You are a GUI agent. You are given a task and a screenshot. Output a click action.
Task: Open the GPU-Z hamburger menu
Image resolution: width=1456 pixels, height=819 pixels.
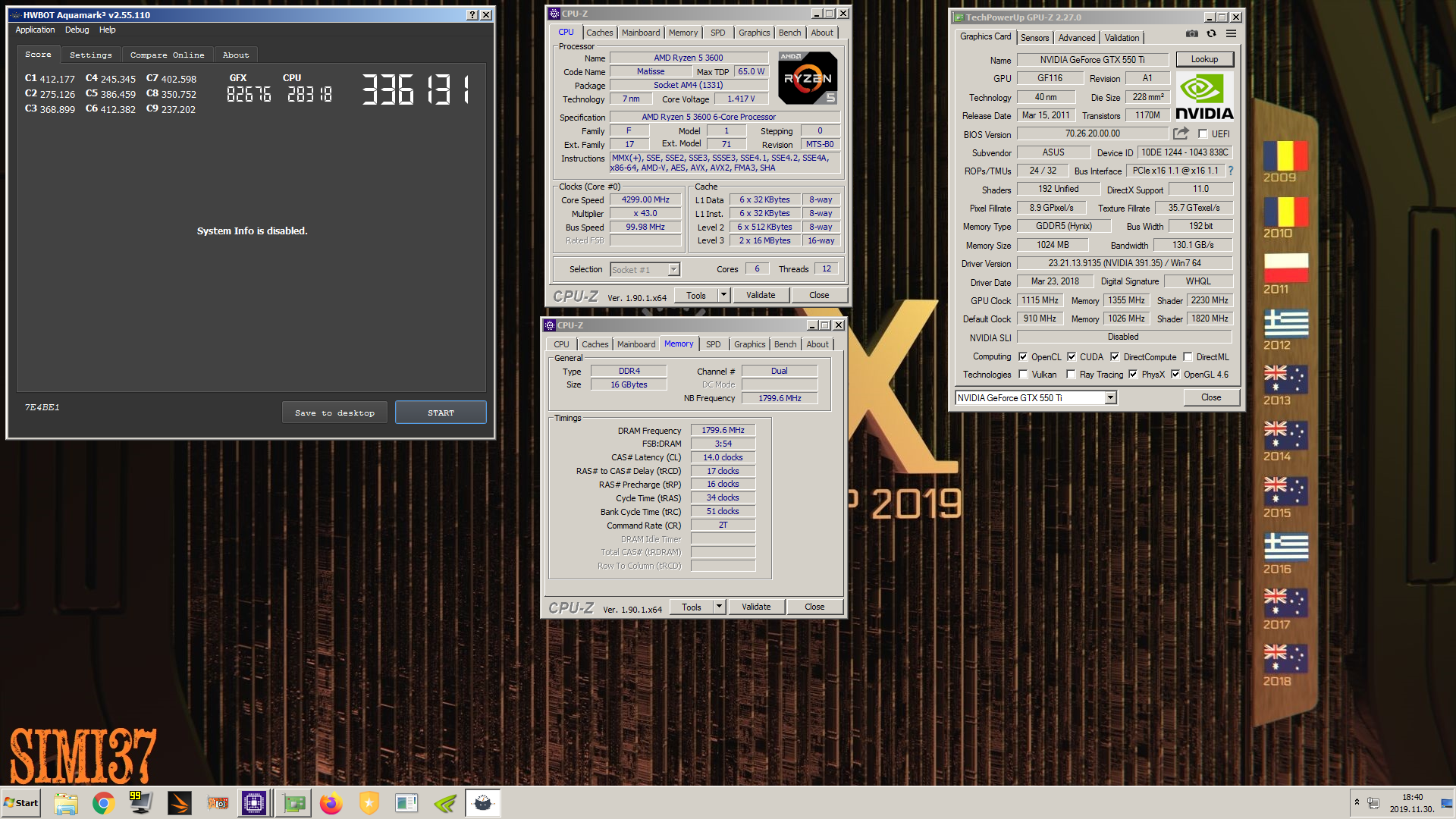coord(1231,34)
